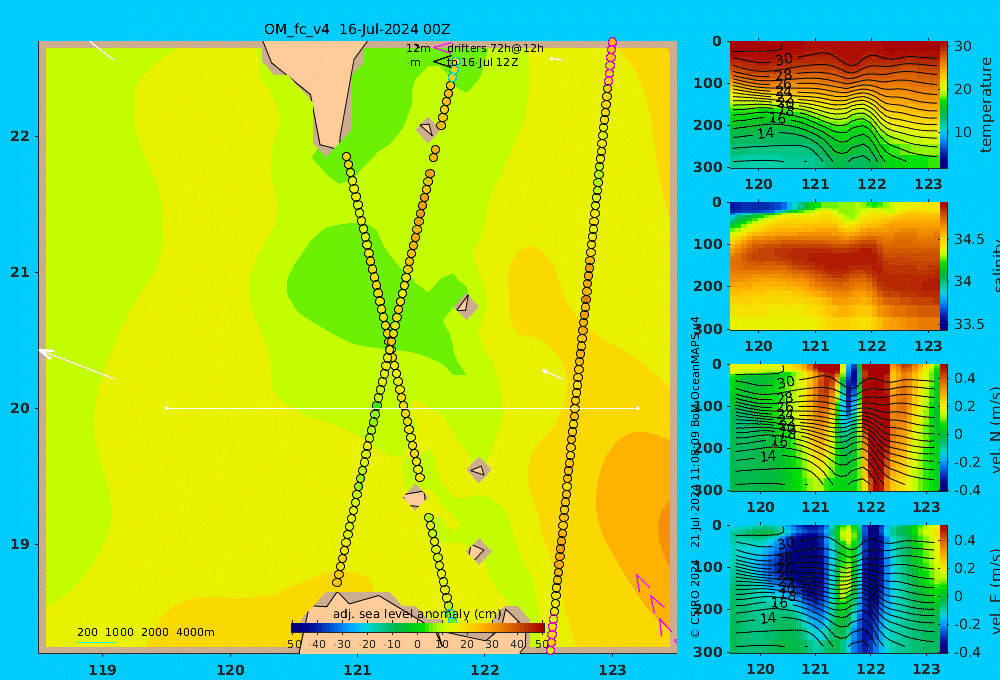Click longitude label 120 below the main map
Viewport: 1000px width, 680px height.
(x=230, y=670)
